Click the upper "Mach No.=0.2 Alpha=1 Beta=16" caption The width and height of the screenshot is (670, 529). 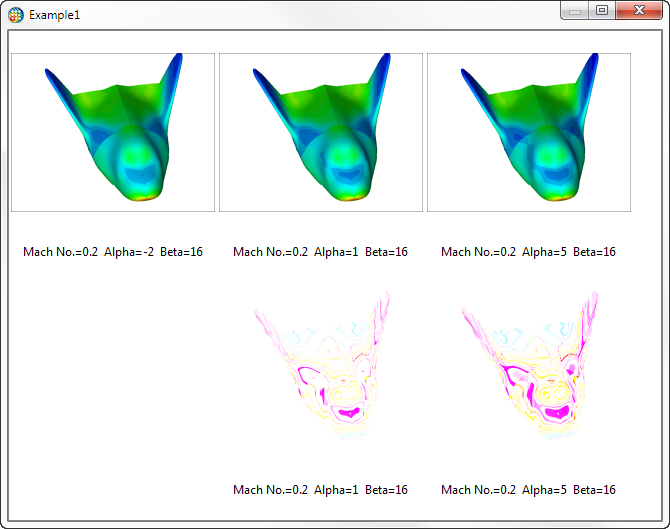click(x=320, y=252)
